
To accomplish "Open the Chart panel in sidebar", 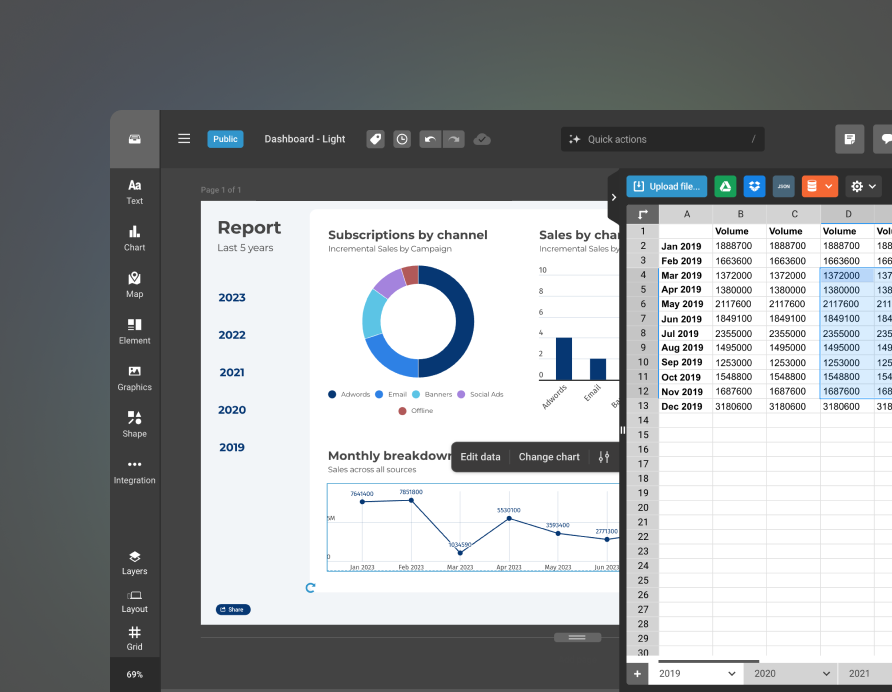I will [134, 238].
